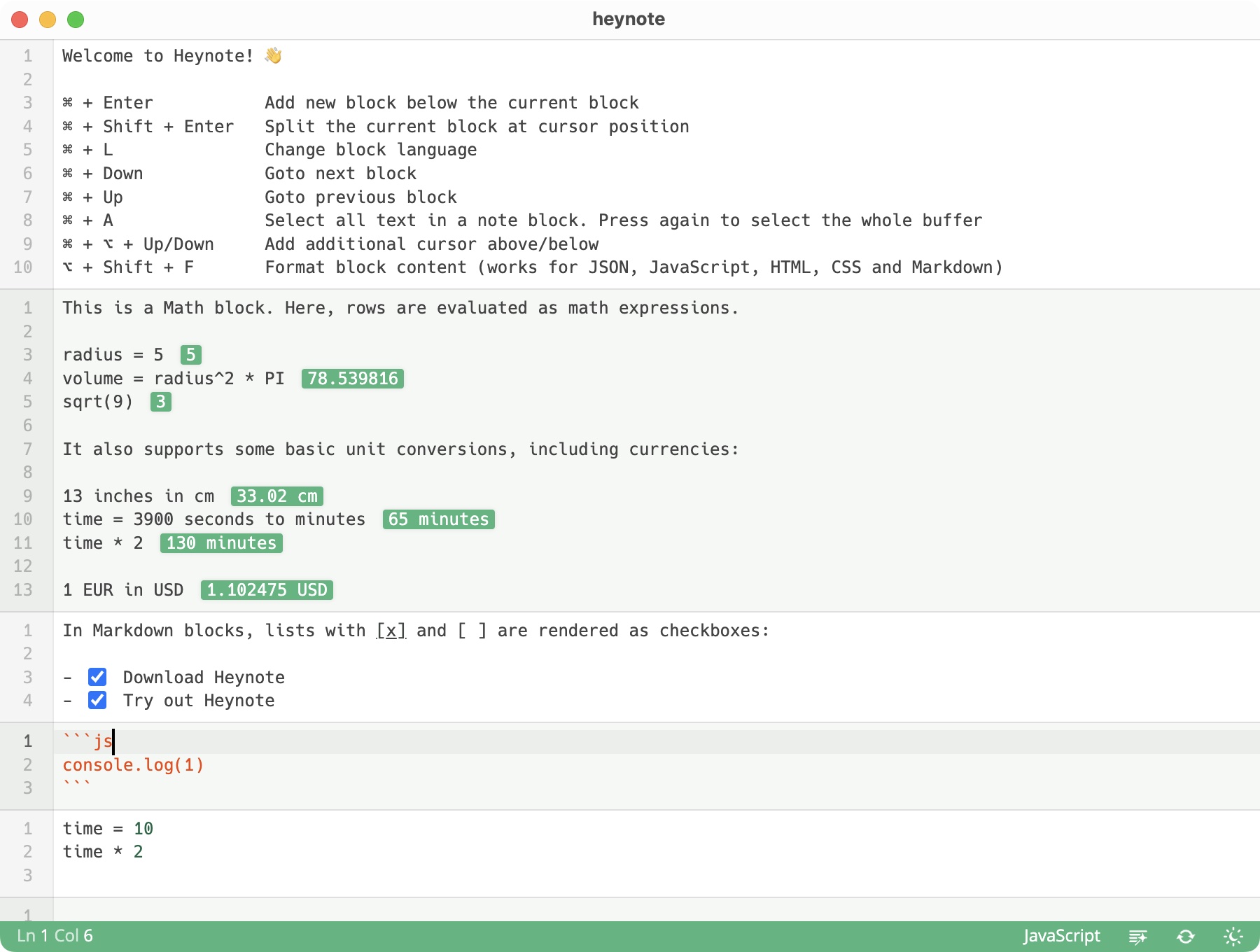Click the '```js' opening fence line
1260x952 pixels.
[x=87, y=741]
